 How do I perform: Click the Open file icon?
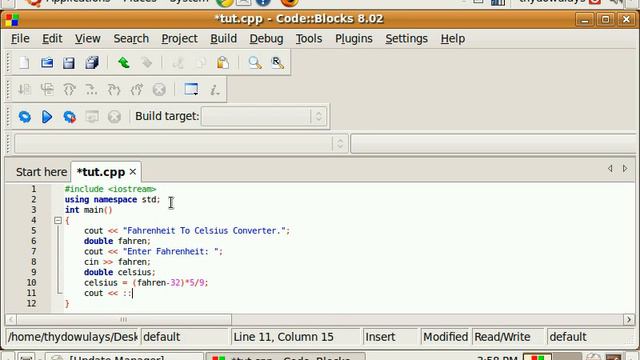(47, 63)
